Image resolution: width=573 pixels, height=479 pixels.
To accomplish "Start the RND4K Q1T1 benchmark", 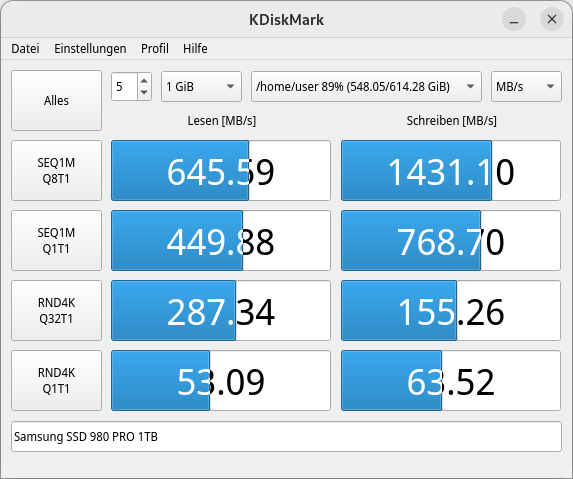I will click(56, 381).
